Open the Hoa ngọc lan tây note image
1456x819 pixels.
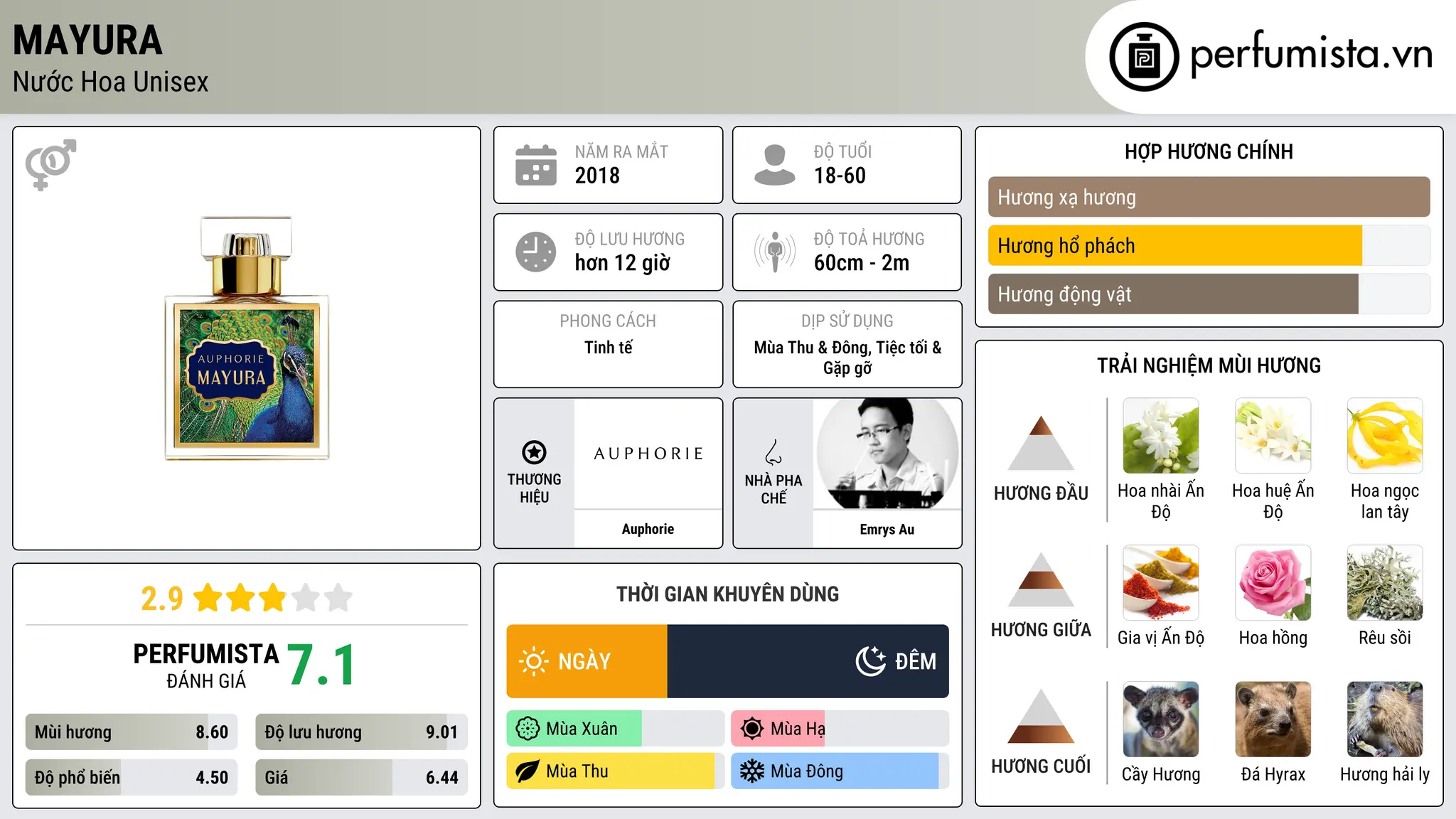[1385, 436]
